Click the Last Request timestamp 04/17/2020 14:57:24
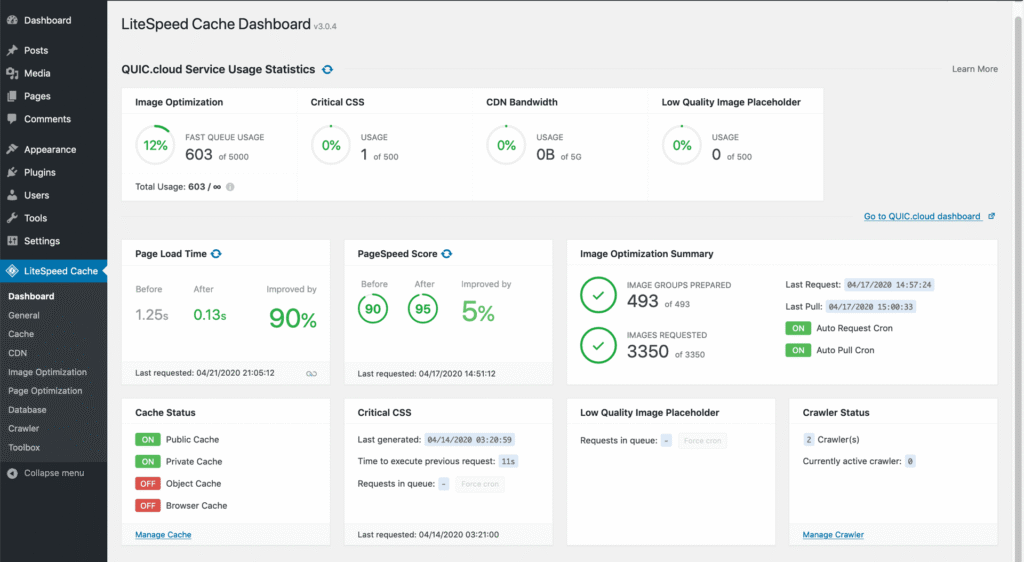Viewport: 1024px width, 562px height. coord(889,285)
